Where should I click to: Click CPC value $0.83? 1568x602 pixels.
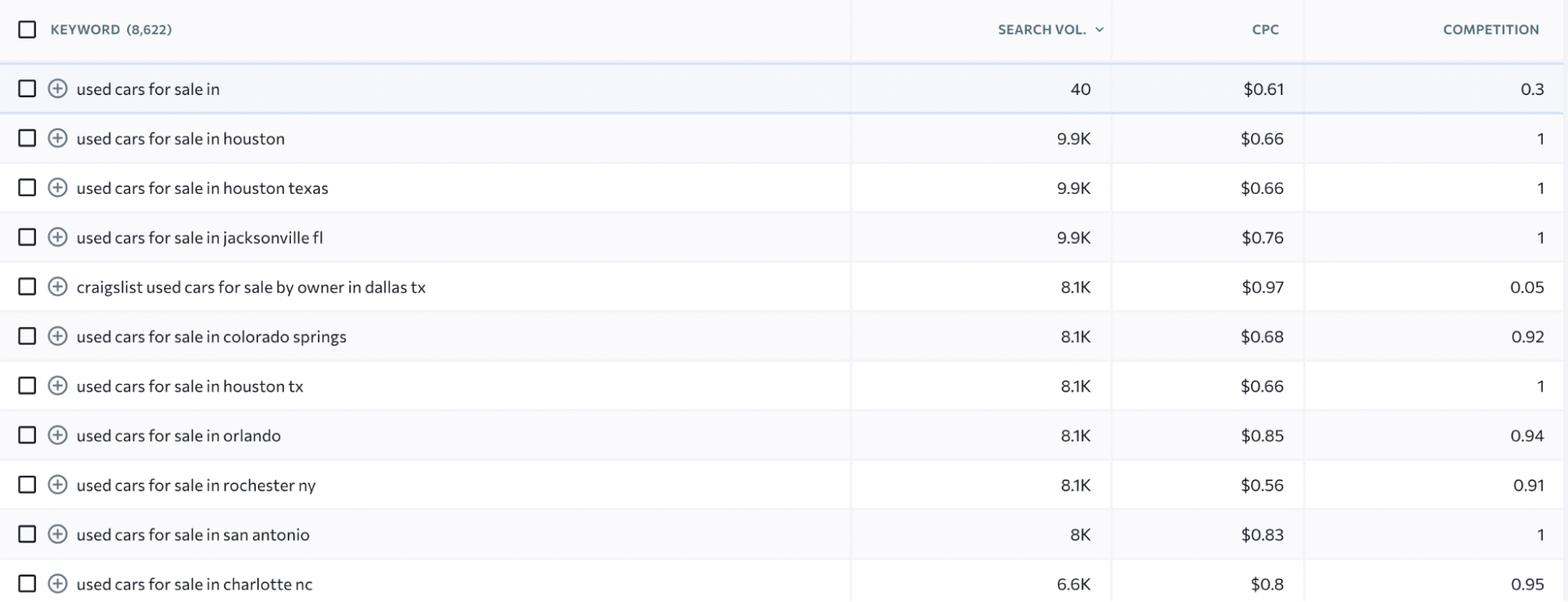(x=1263, y=535)
